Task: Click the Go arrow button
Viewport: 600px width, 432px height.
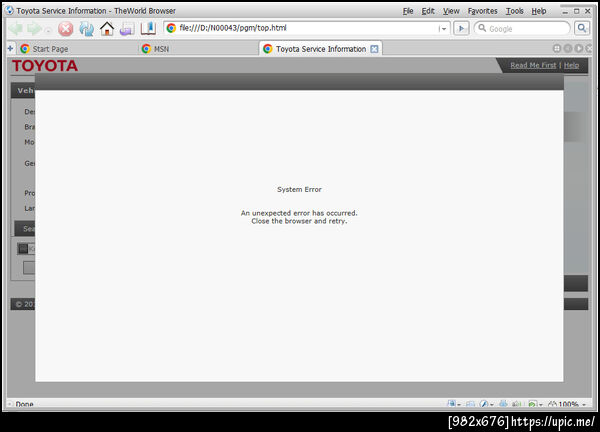Action: click(461, 28)
